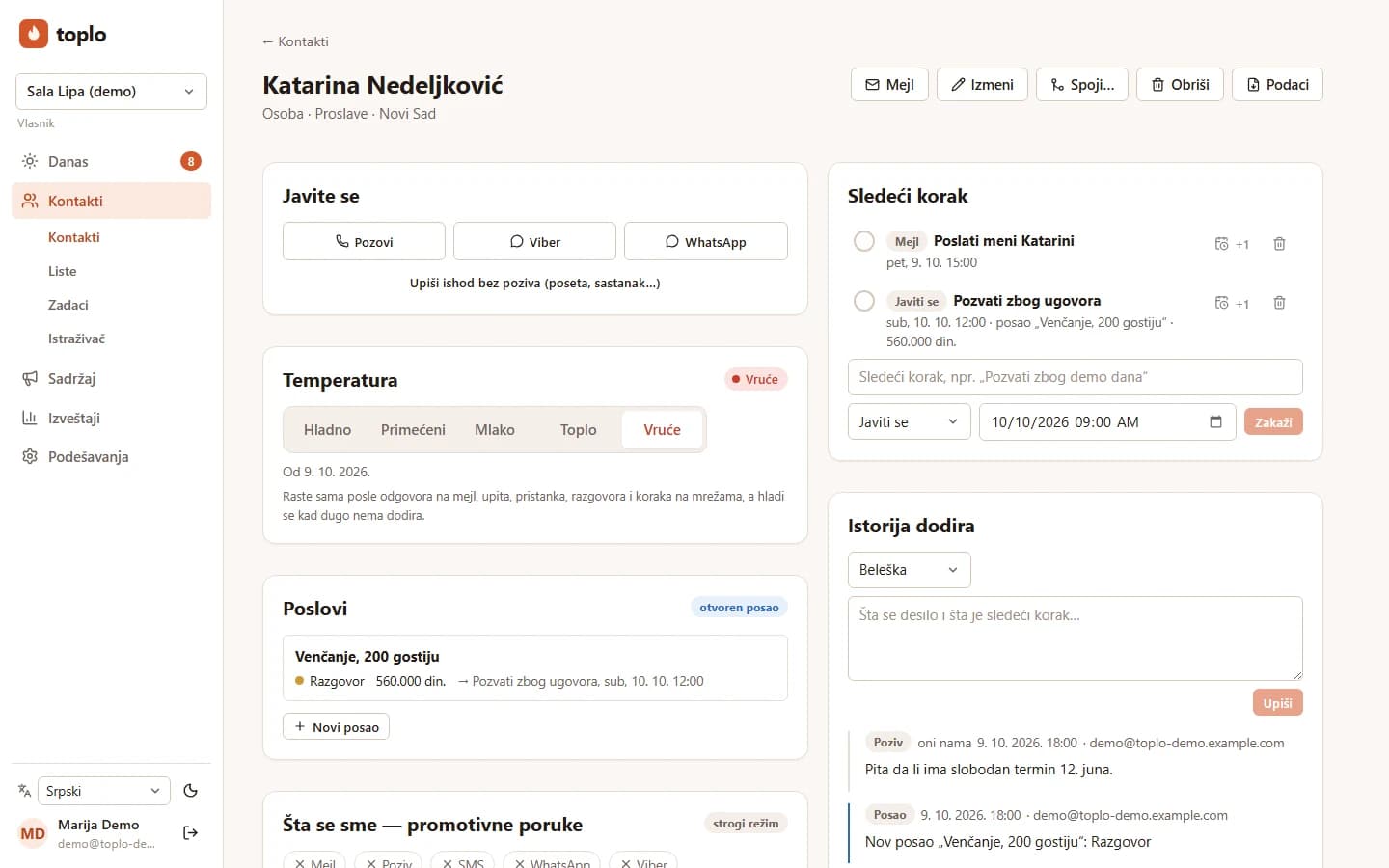Postpone Poslati meni Katarini by +1

coord(1232,244)
